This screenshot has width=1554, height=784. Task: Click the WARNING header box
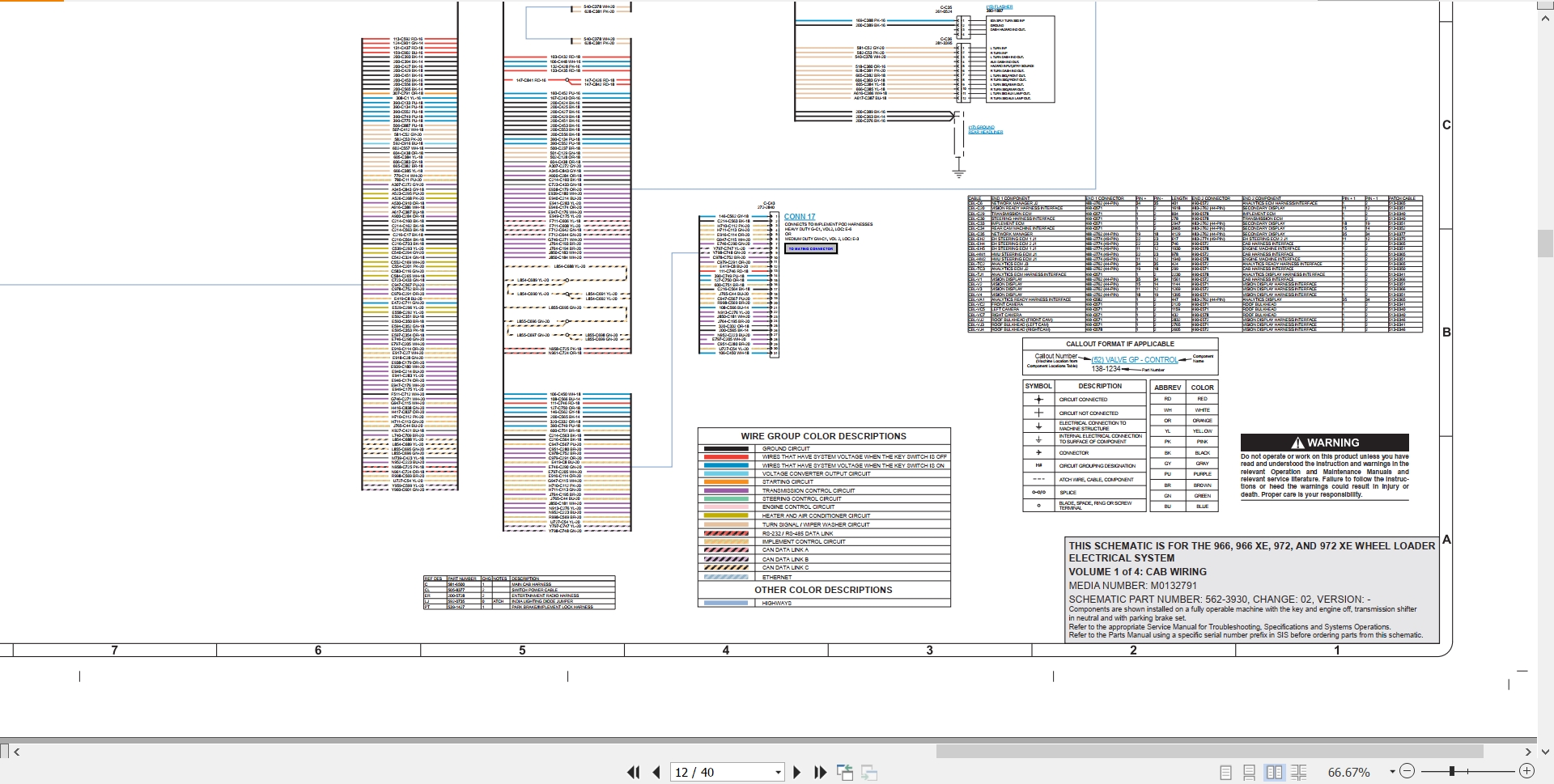point(1325,443)
